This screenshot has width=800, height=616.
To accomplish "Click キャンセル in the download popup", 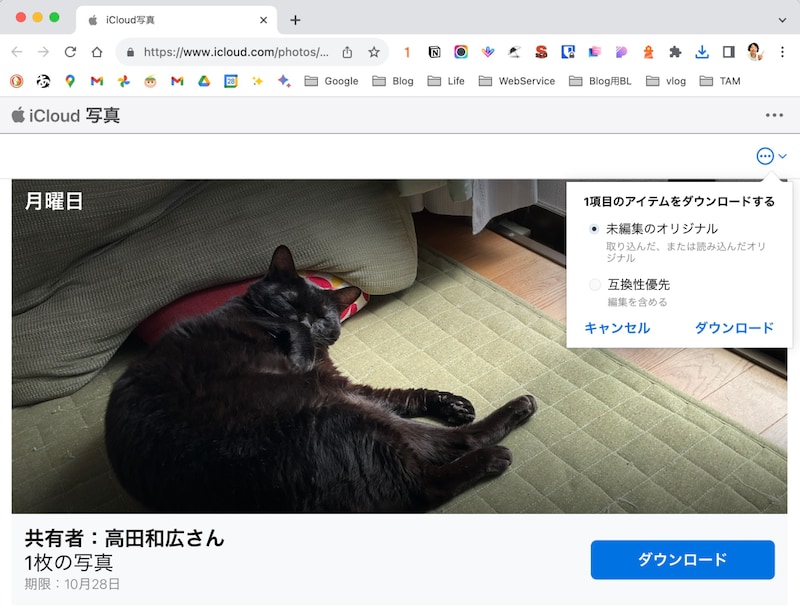I will click(x=617, y=328).
